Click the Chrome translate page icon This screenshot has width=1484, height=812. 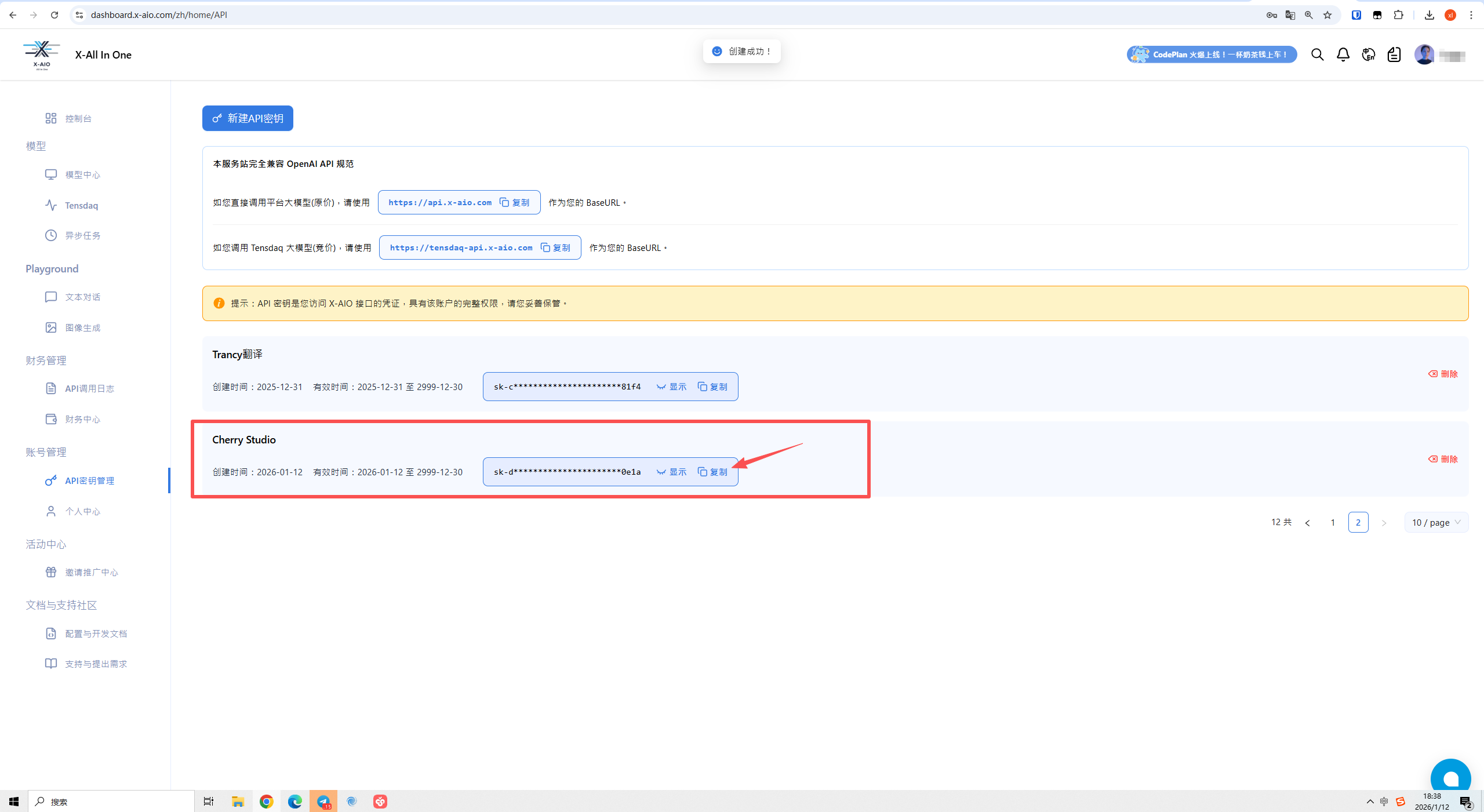pyautogui.click(x=1290, y=15)
